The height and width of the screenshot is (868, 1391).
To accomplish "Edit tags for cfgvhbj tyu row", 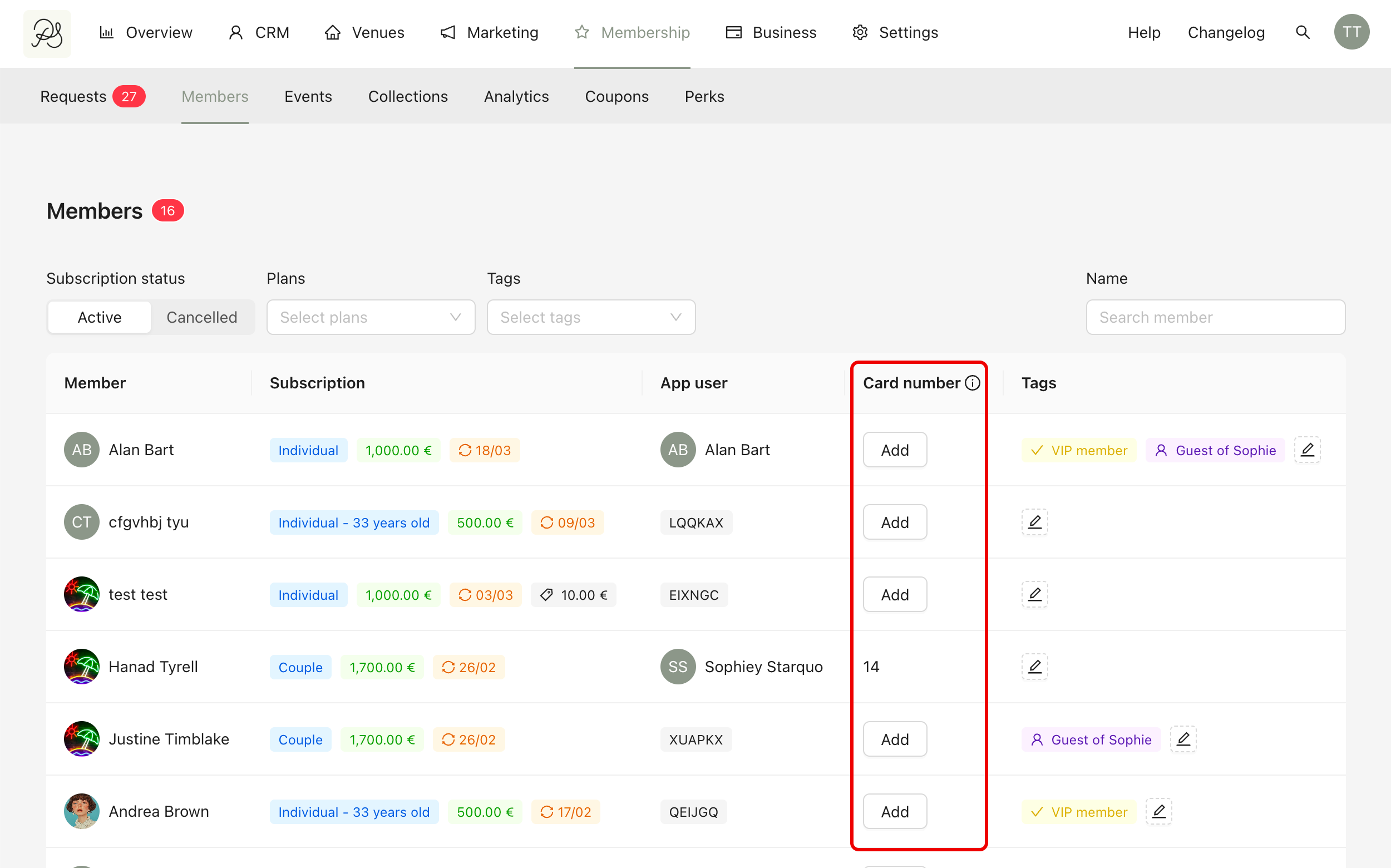I will point(1034,522).
